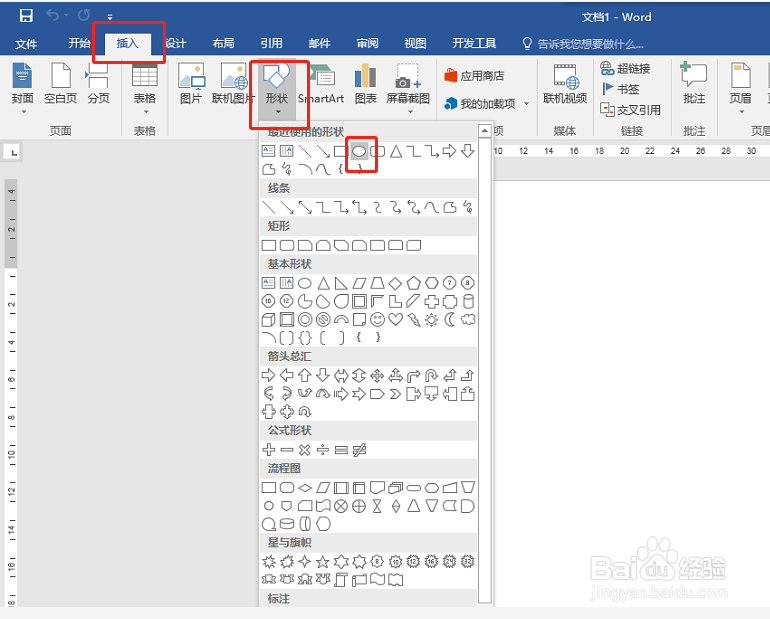Insert a 批注 comment

694,83
